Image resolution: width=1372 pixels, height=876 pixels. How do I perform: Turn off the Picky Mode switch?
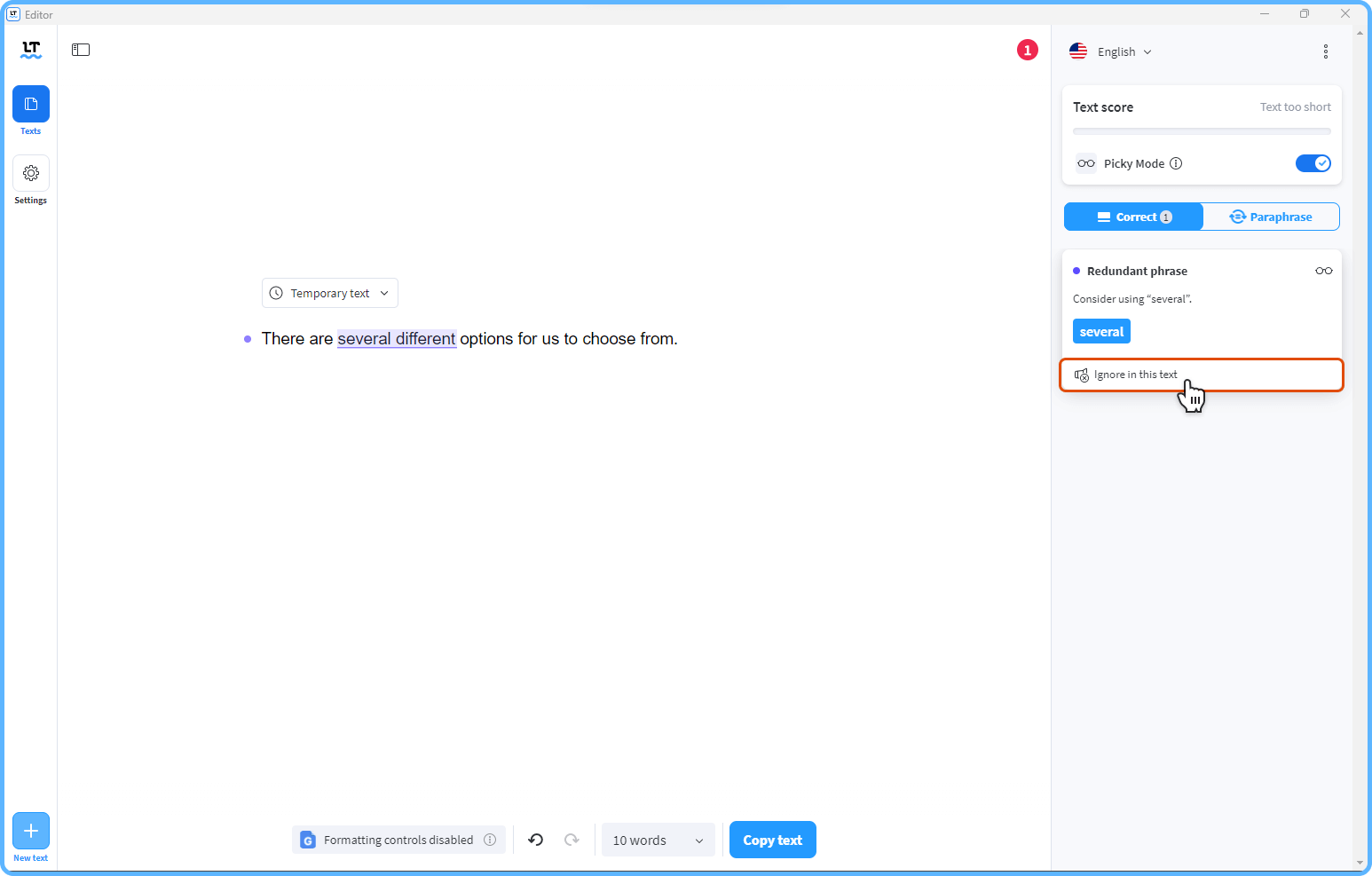(1313, 163)
